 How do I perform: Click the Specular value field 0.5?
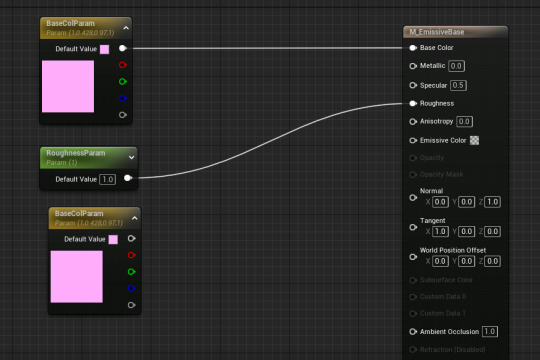point(458,85)
